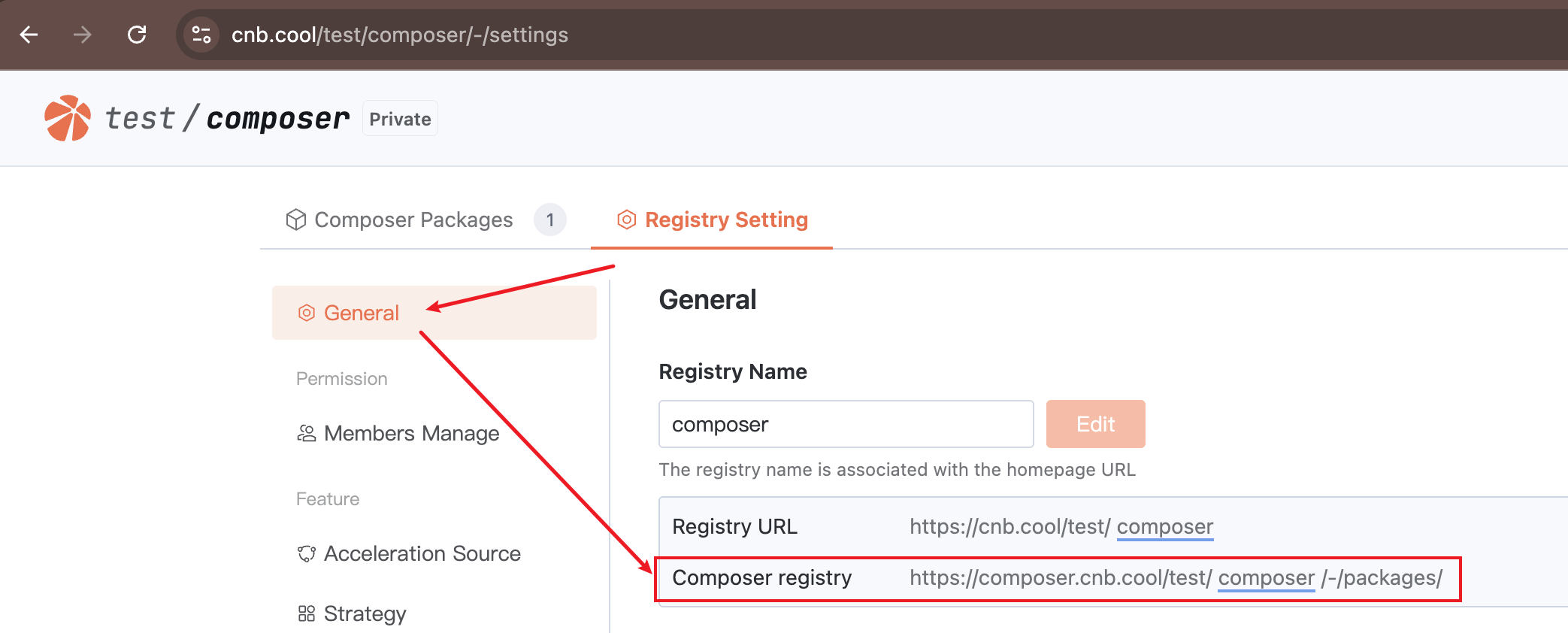
Task: Open General in the settings sidebar
Action: click(361, 313)
